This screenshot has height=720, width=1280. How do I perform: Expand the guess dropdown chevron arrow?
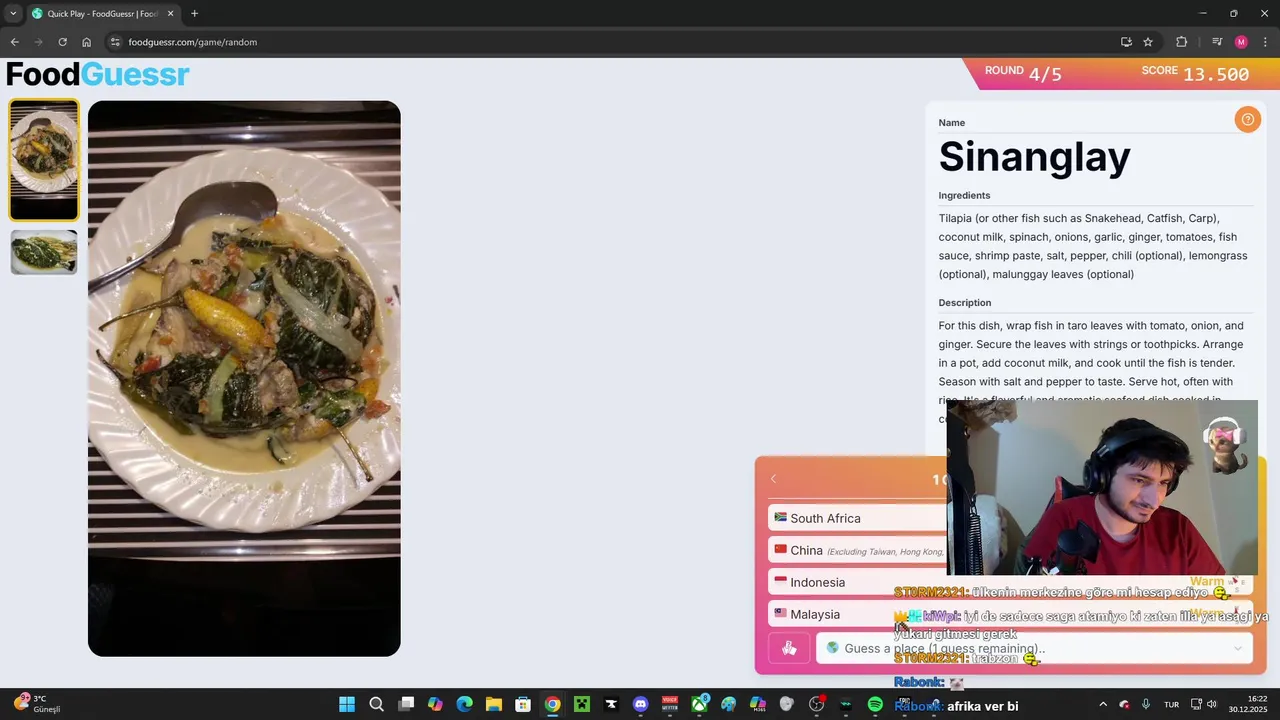pyautogui.click(x=1238, y=649)
